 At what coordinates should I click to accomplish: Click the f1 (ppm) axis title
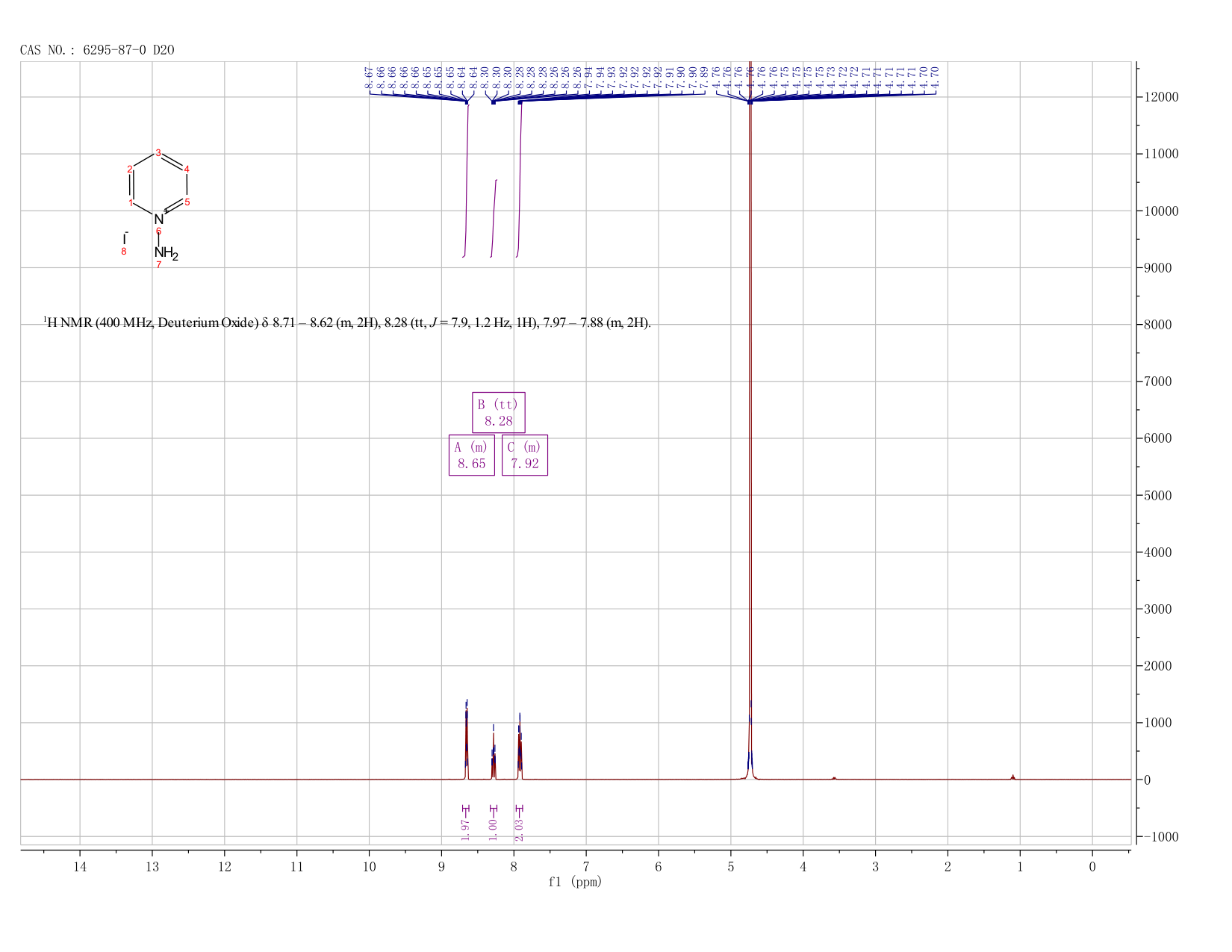tap(575, 882)
